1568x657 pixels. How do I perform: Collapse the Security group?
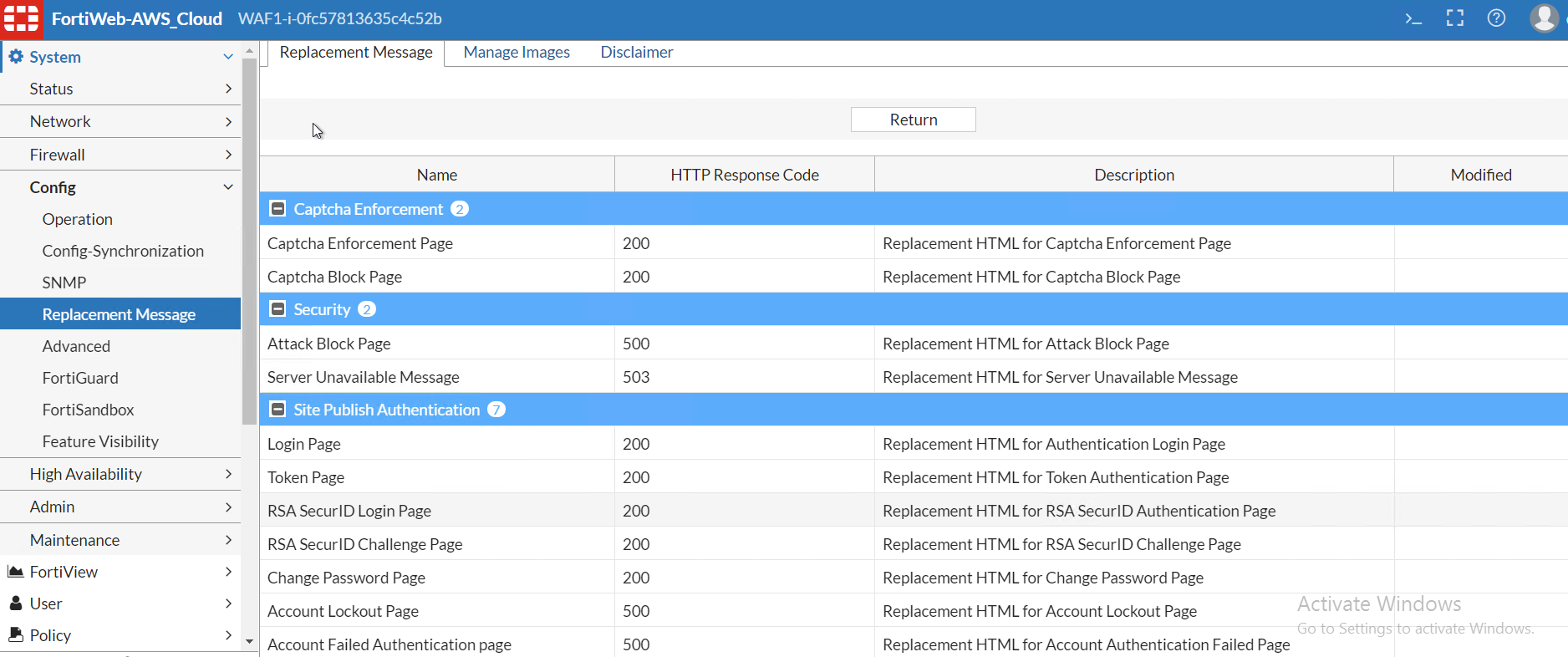[278, 309]
